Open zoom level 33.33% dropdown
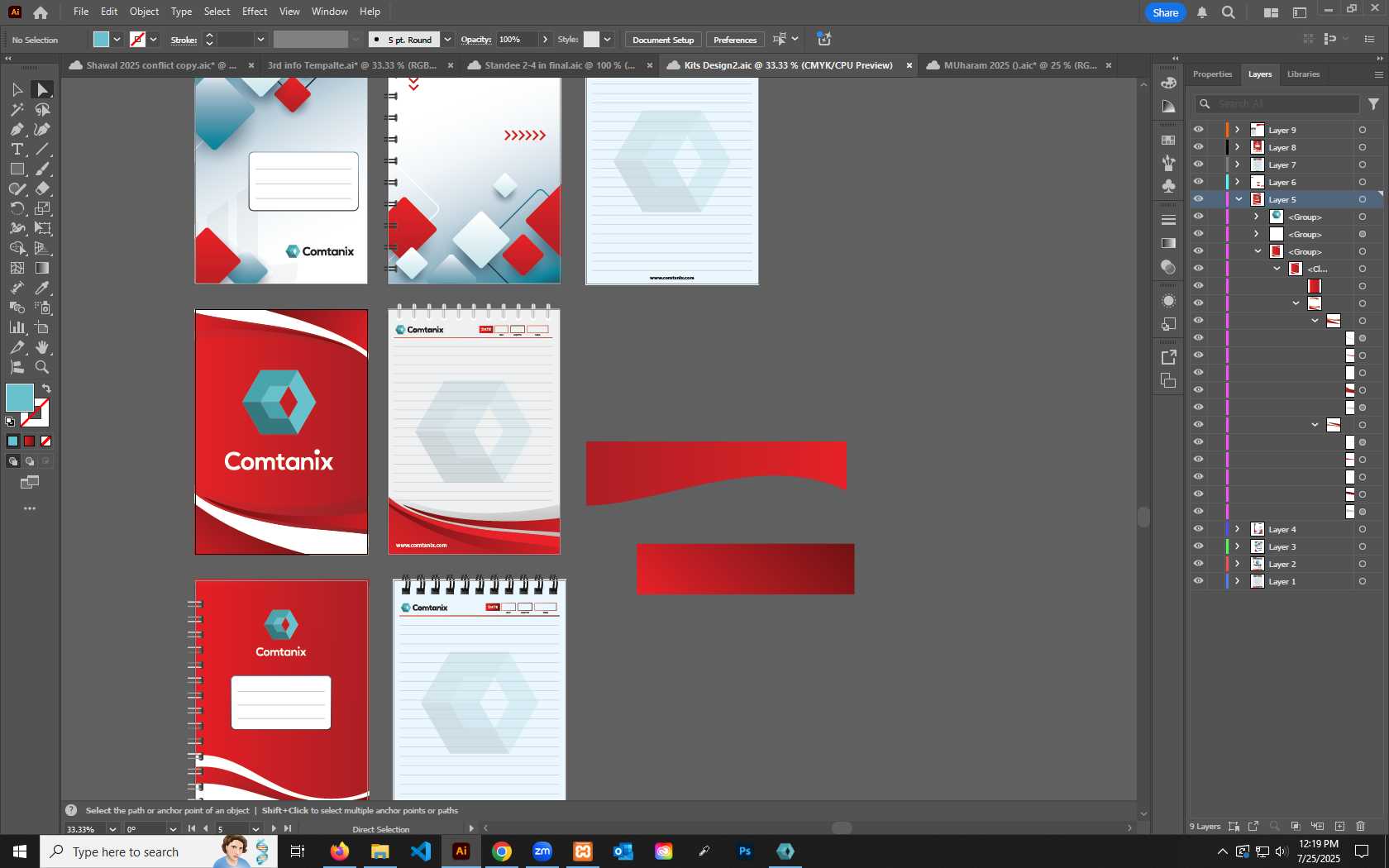Screen dimensions: 1389x868 click(x=112, y=829)
